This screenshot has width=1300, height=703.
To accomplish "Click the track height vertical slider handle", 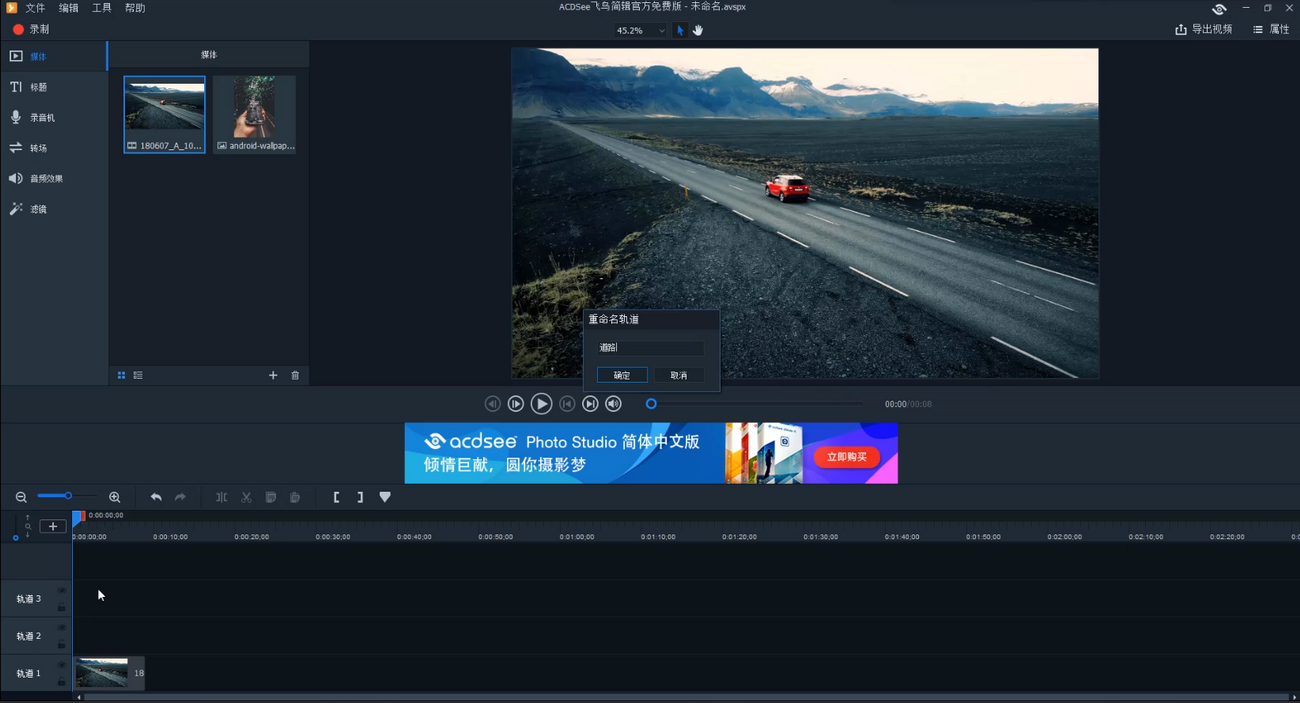I will click(16, 538).
